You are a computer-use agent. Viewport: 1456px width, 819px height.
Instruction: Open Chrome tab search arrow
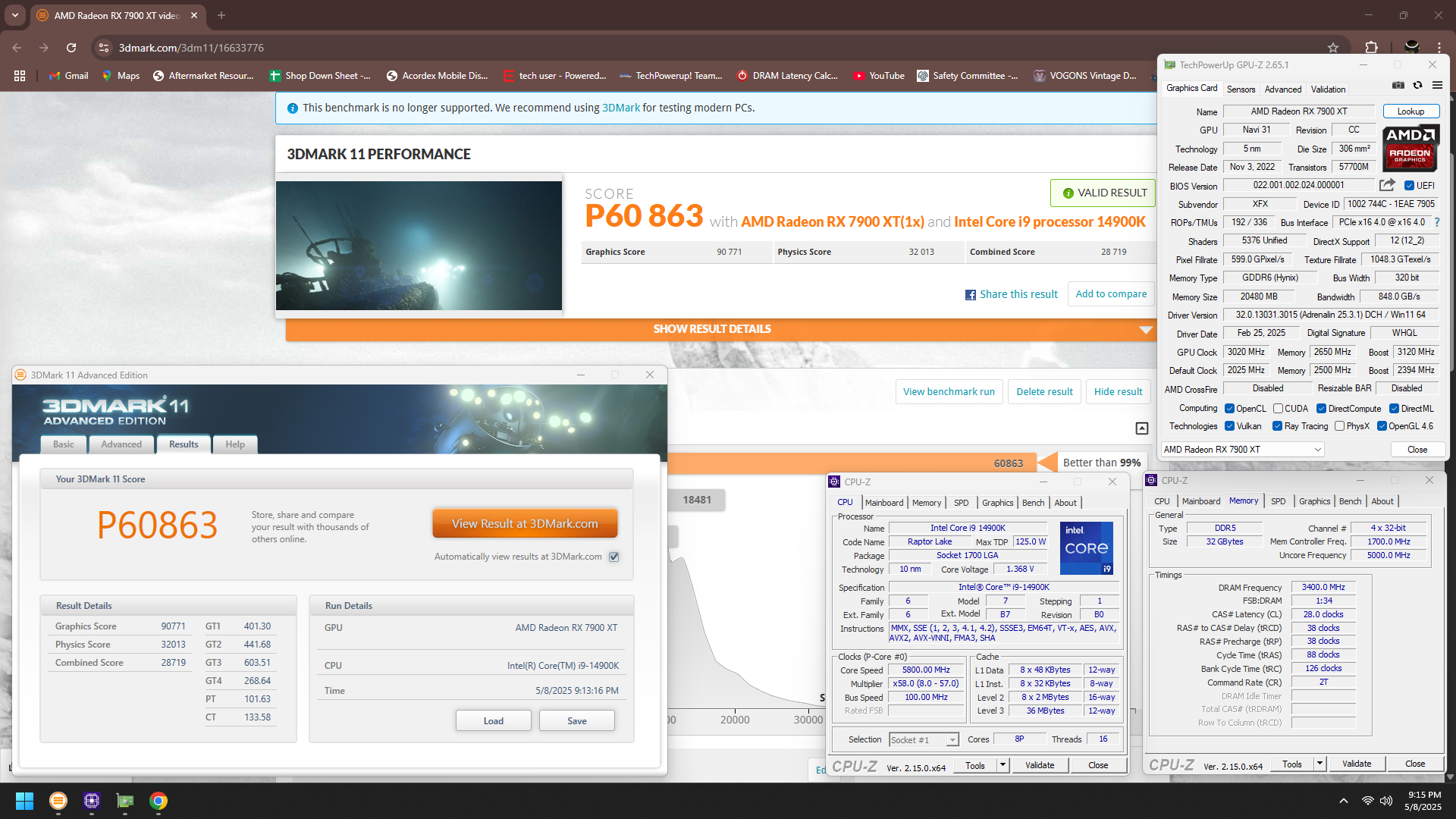tap(14, 15)
